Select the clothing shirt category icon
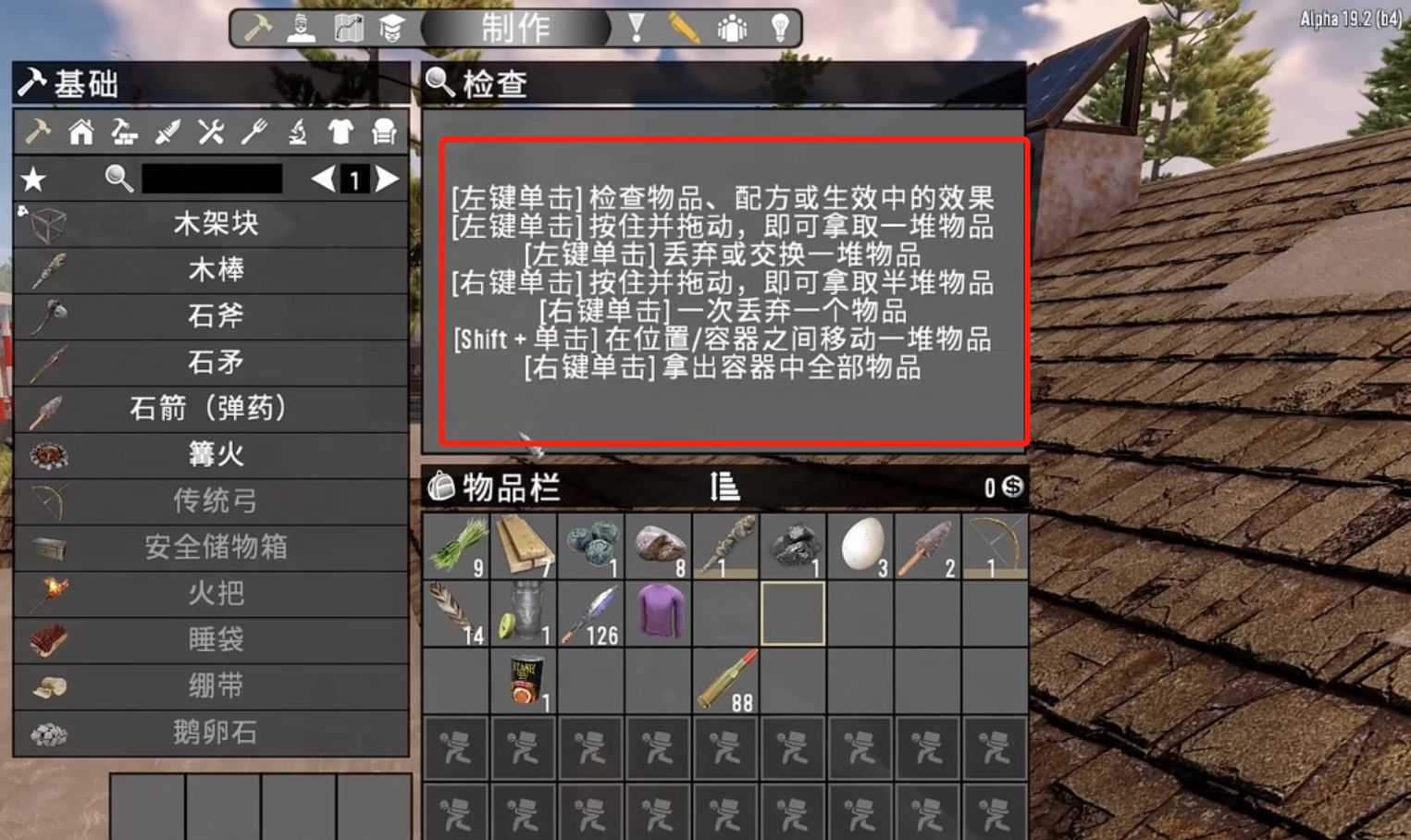The height and width of the screenshot is (840, 1411). click(340, 132)
